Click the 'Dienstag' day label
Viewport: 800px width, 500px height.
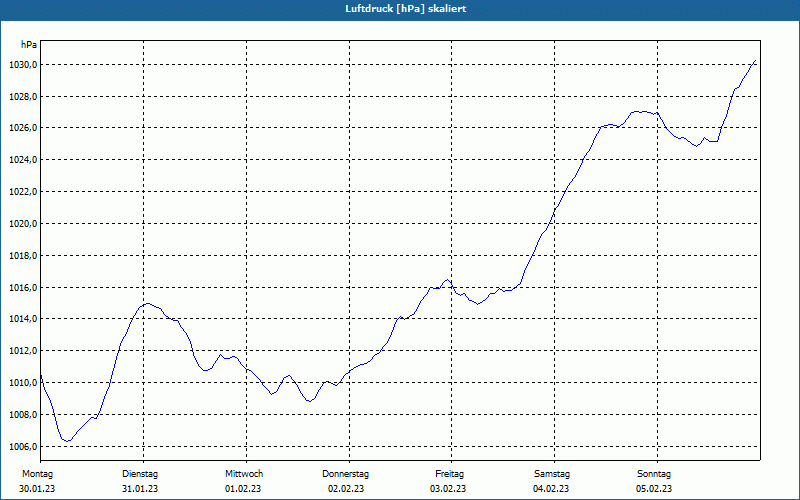point(140,474)
